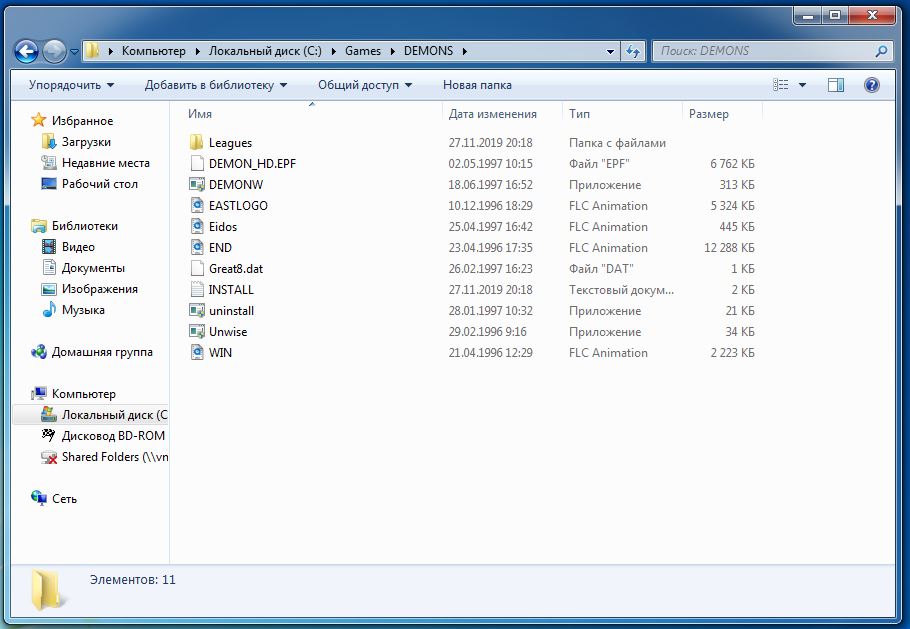The height and width of the screenshot is (629, 910).
Task: Click Новая папка button
Action: pyautogui.click(x=477, y=85)
